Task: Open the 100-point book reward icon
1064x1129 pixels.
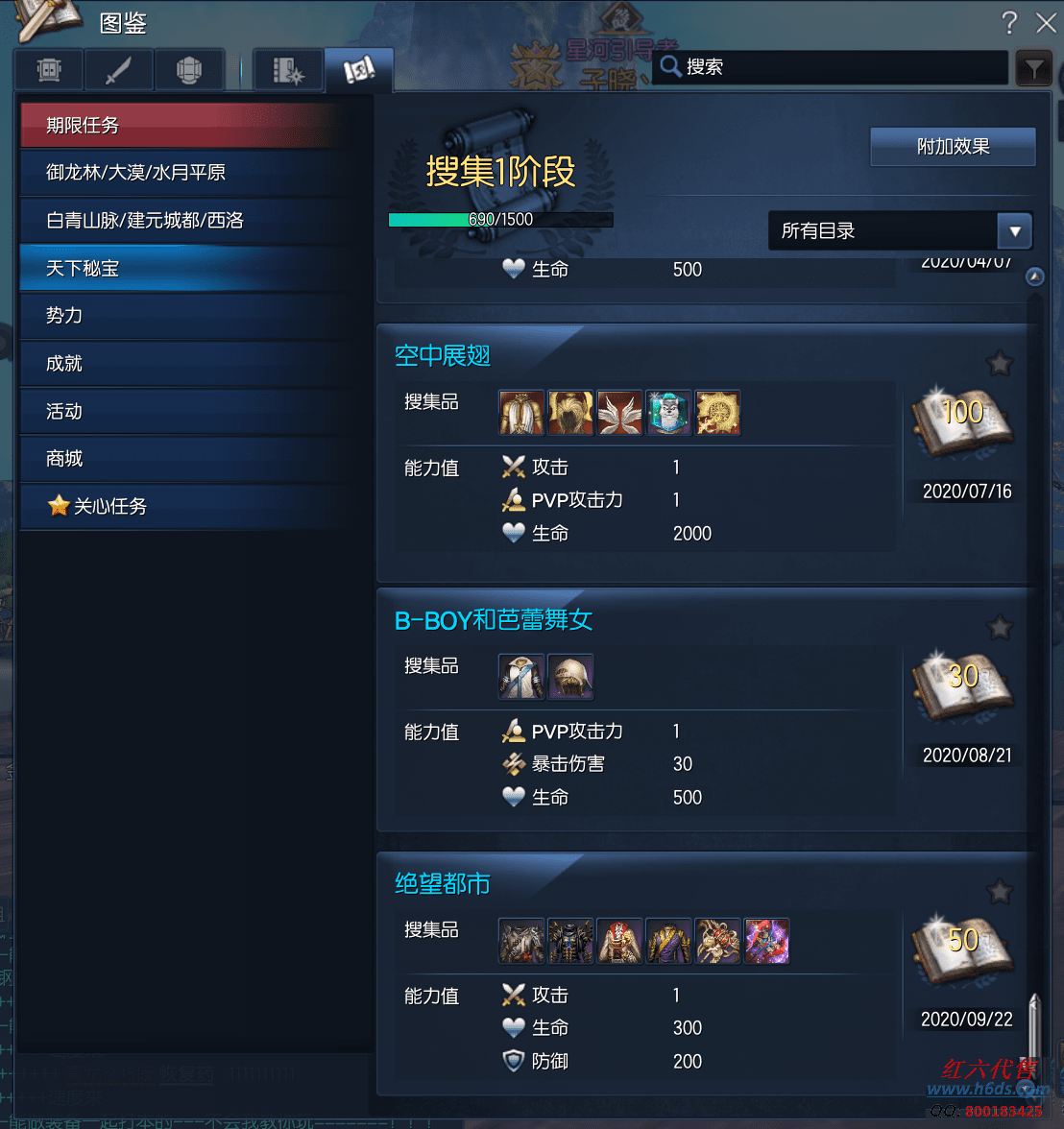Action: 962,422
